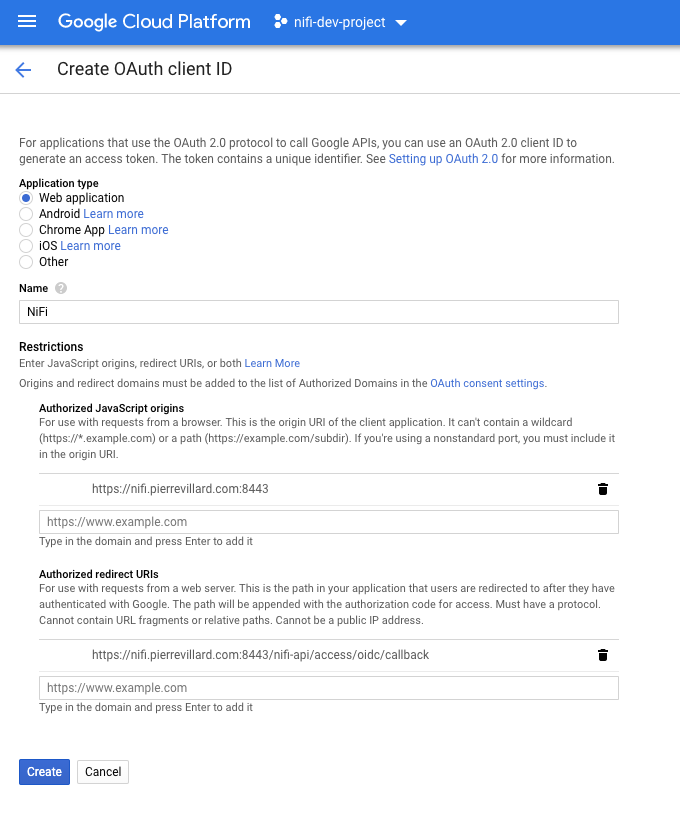The image size is (680, 834).
Task: Click the project hexagon icon beside nifi-dev-project
Action: click(x=281, y=22)
